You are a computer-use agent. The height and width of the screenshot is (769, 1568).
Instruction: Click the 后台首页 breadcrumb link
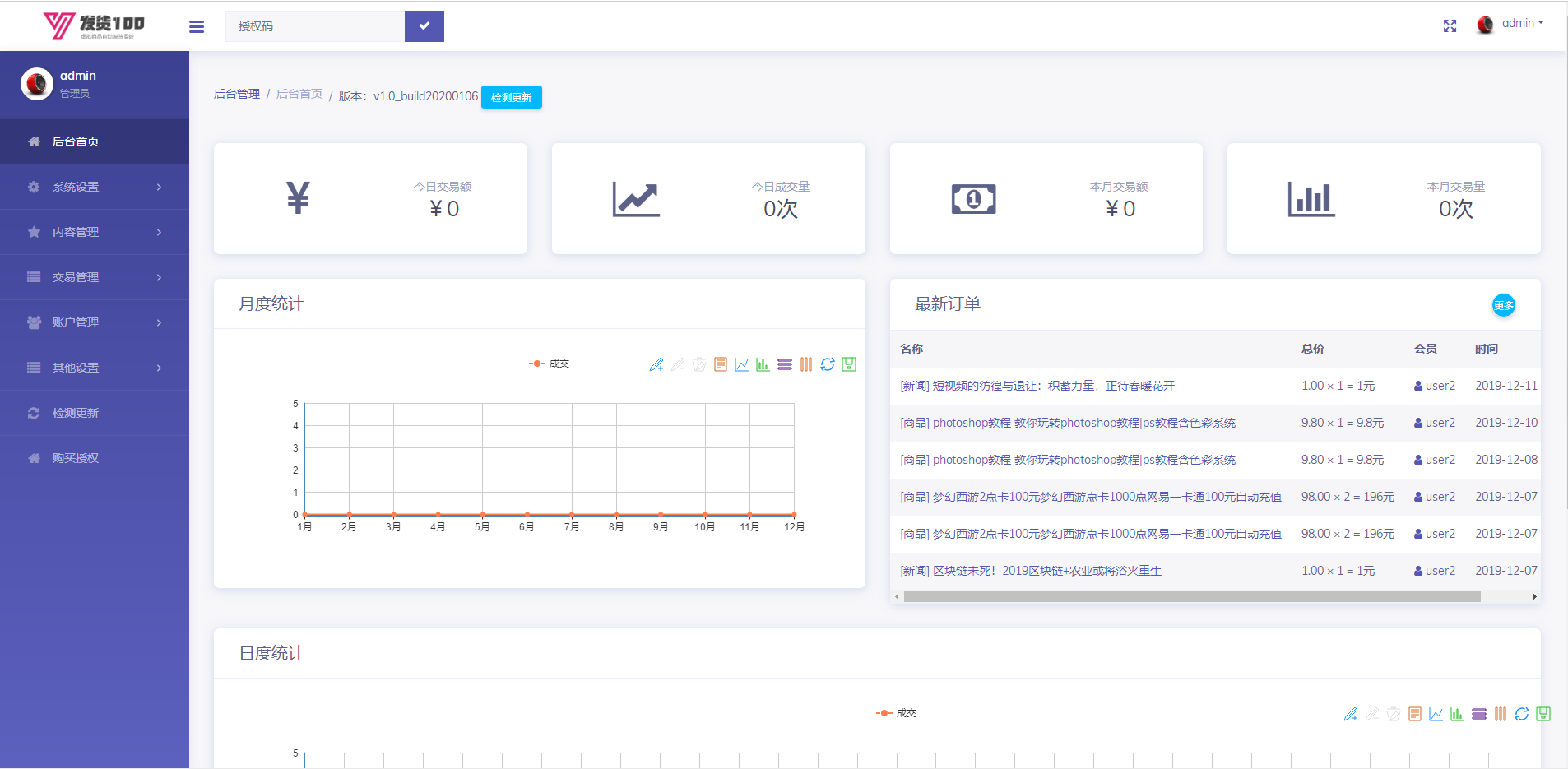coord(299,94)
